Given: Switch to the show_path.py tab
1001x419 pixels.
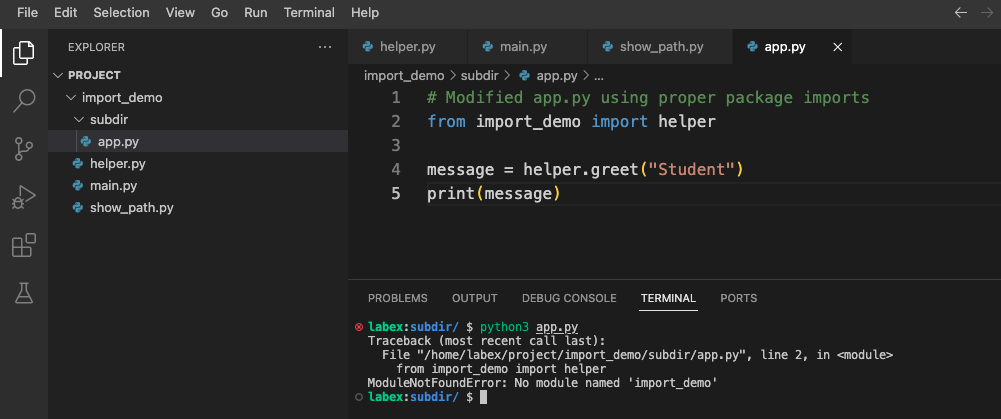Looking at the screenshot, I should pos(661,47).
